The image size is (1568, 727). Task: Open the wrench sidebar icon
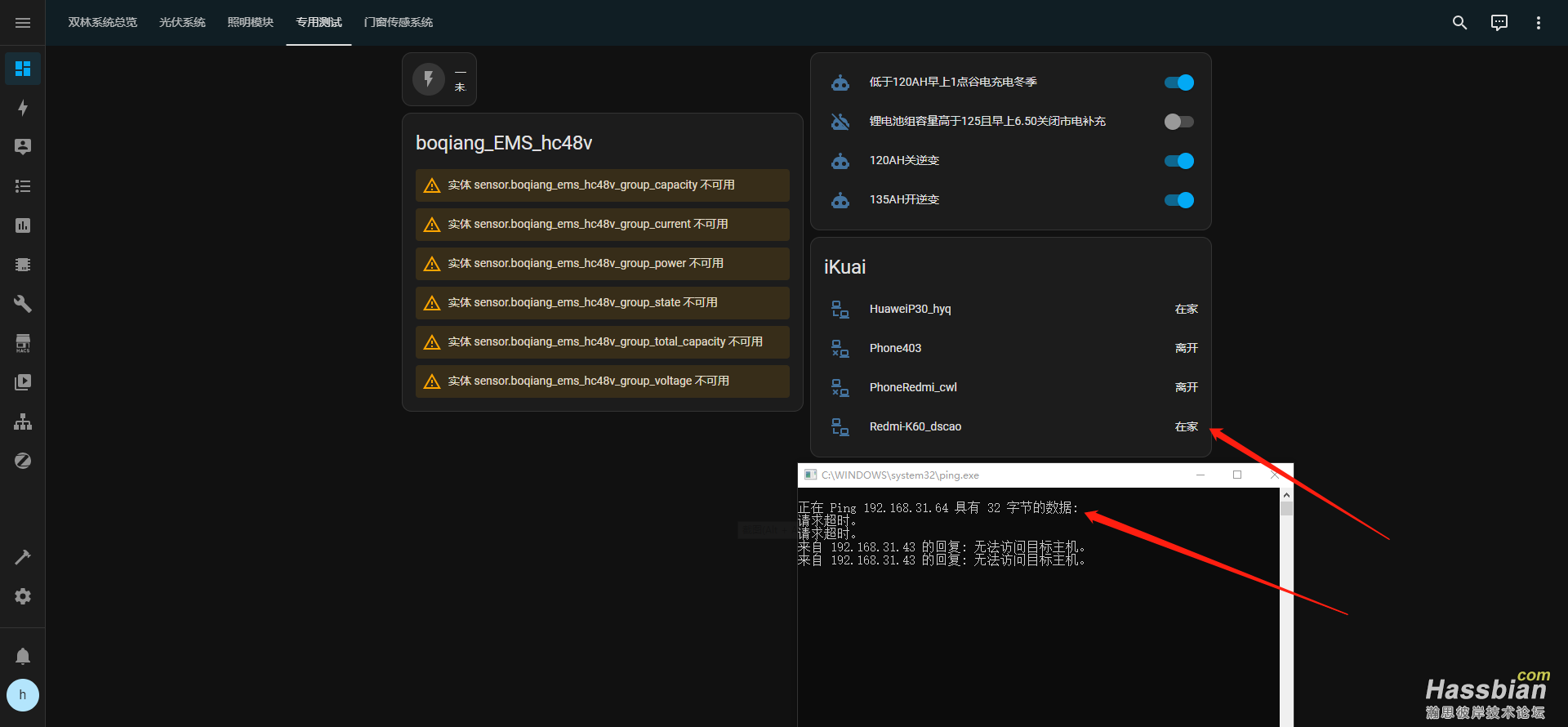23,304
